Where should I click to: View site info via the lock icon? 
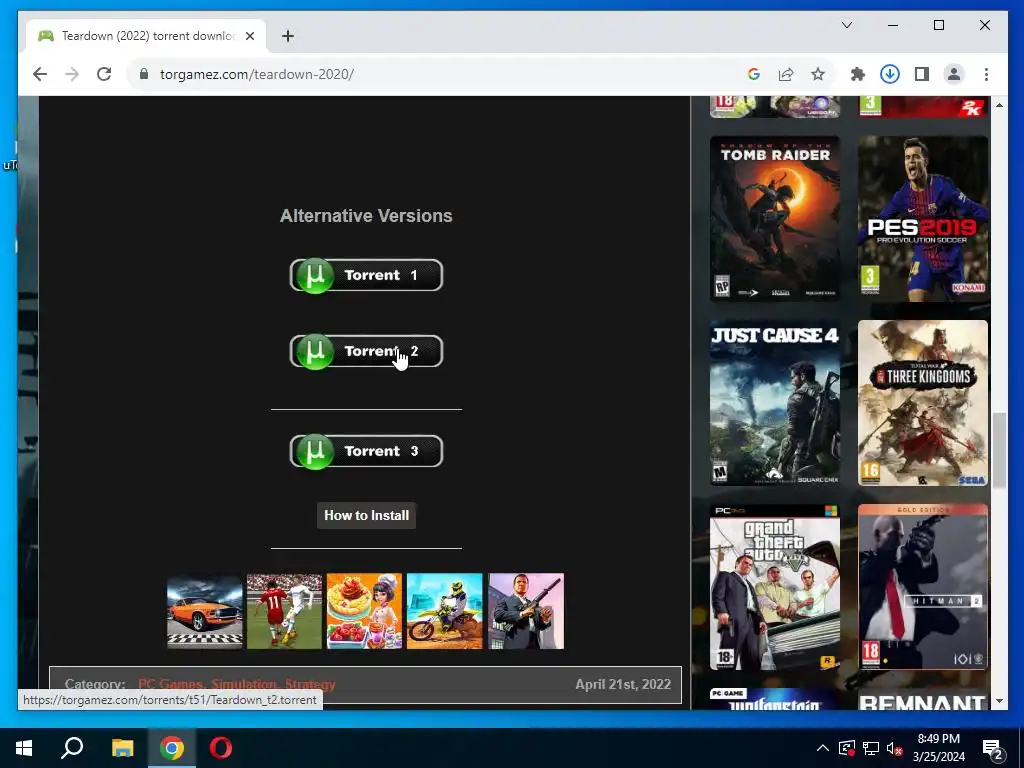[144, 74]
